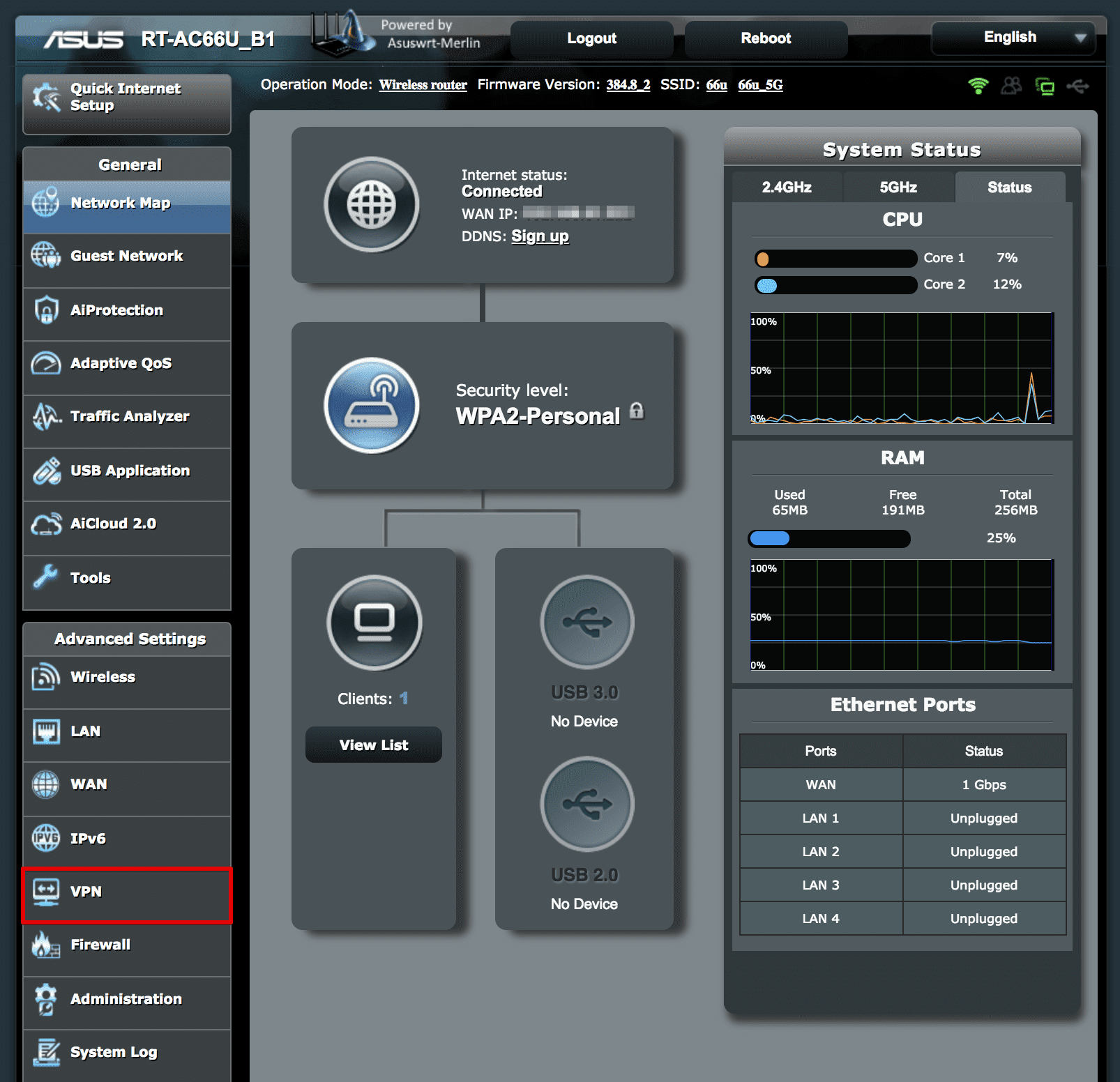The width and height of the screenshot is (1120, 1082).
Task: Click the Logout button
Action: [x=591, y=38]
